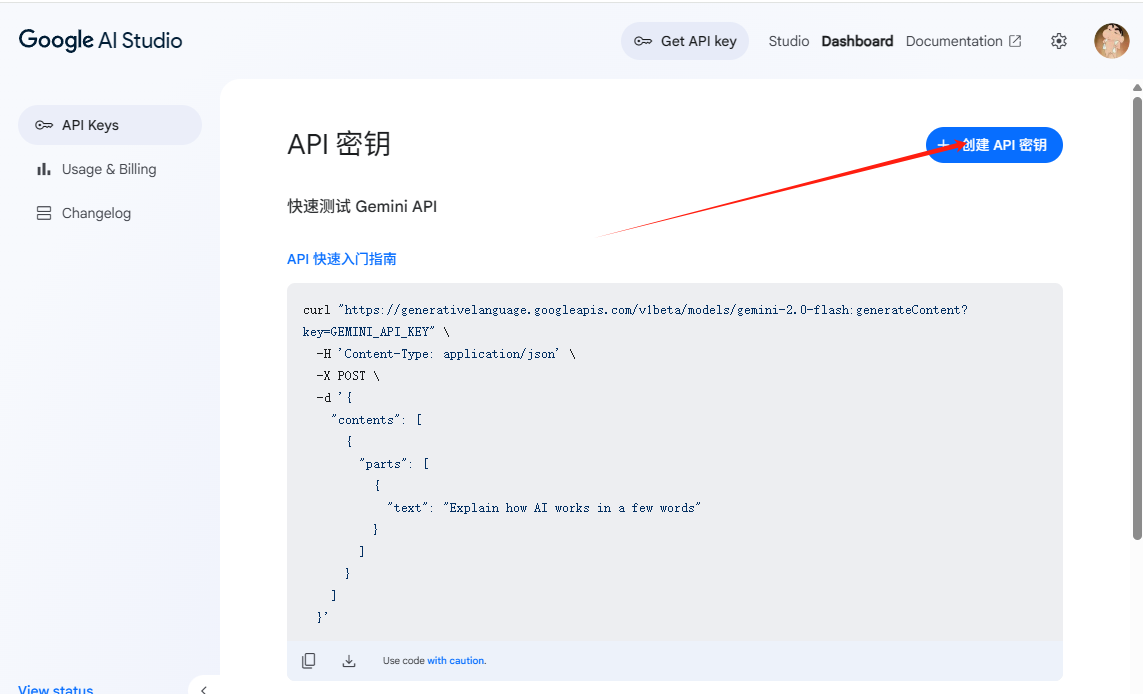This screenshot has height=694, width=1143.
Task: Click the Get API key button
Action: (684, 42)
